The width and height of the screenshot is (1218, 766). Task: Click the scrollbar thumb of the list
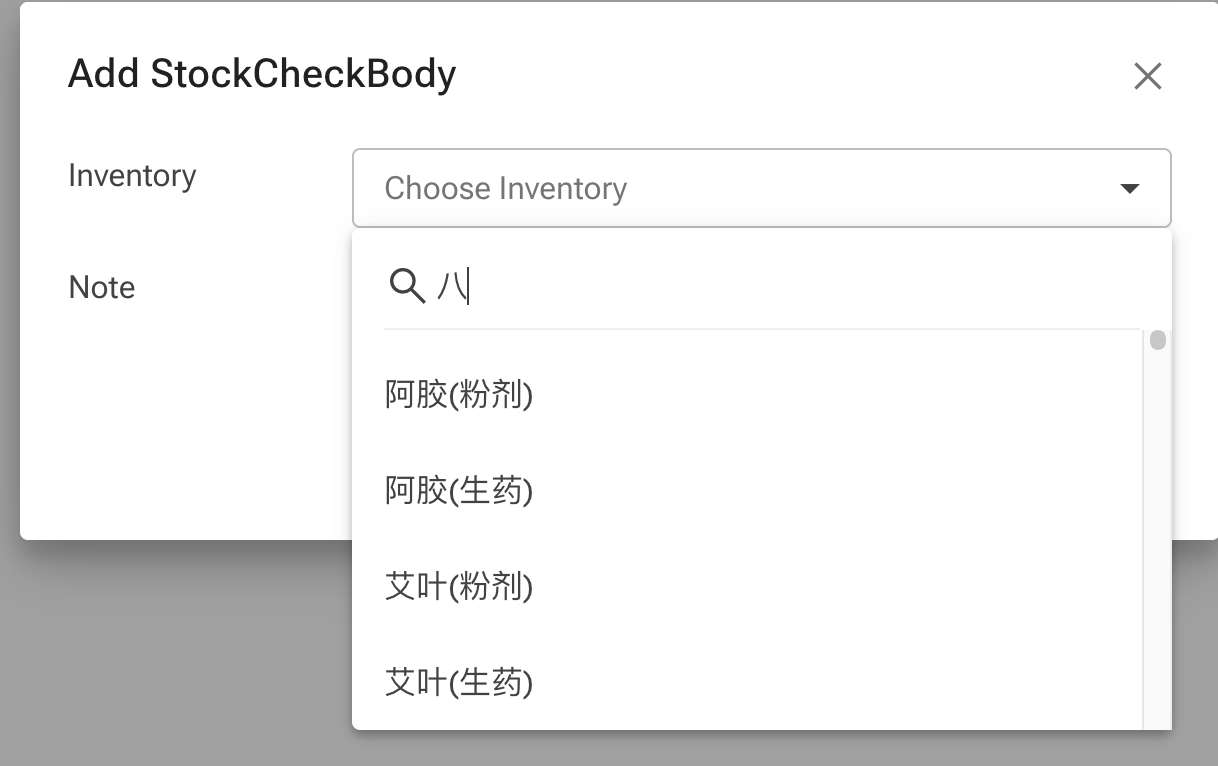coord(1157,340)
